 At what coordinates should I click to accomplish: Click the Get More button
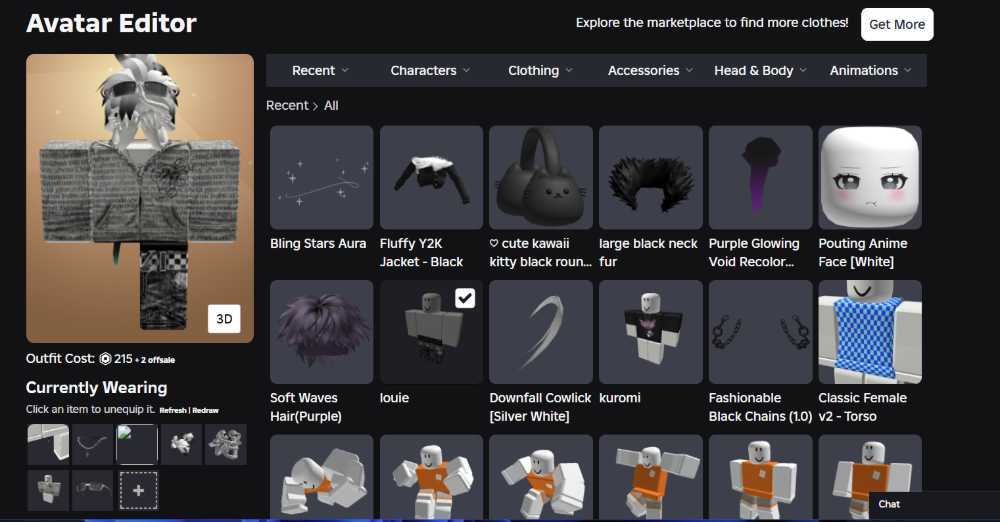tap(897, 24)
